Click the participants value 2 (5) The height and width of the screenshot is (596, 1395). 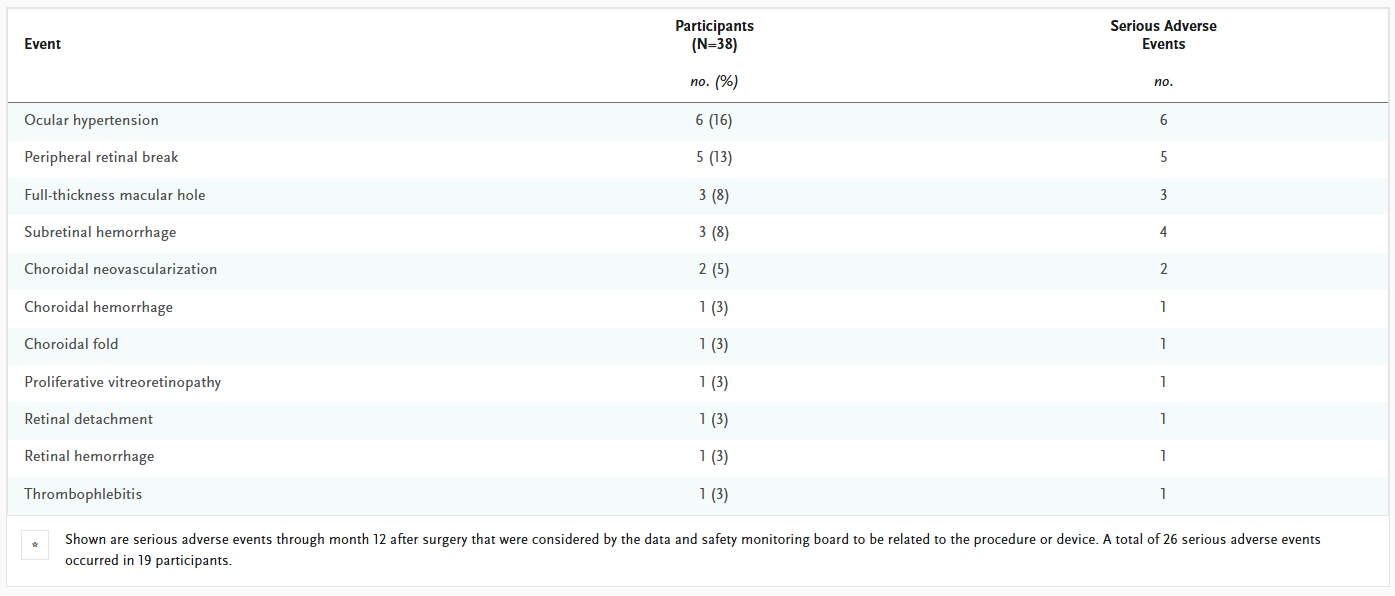[x=714, y=269]
